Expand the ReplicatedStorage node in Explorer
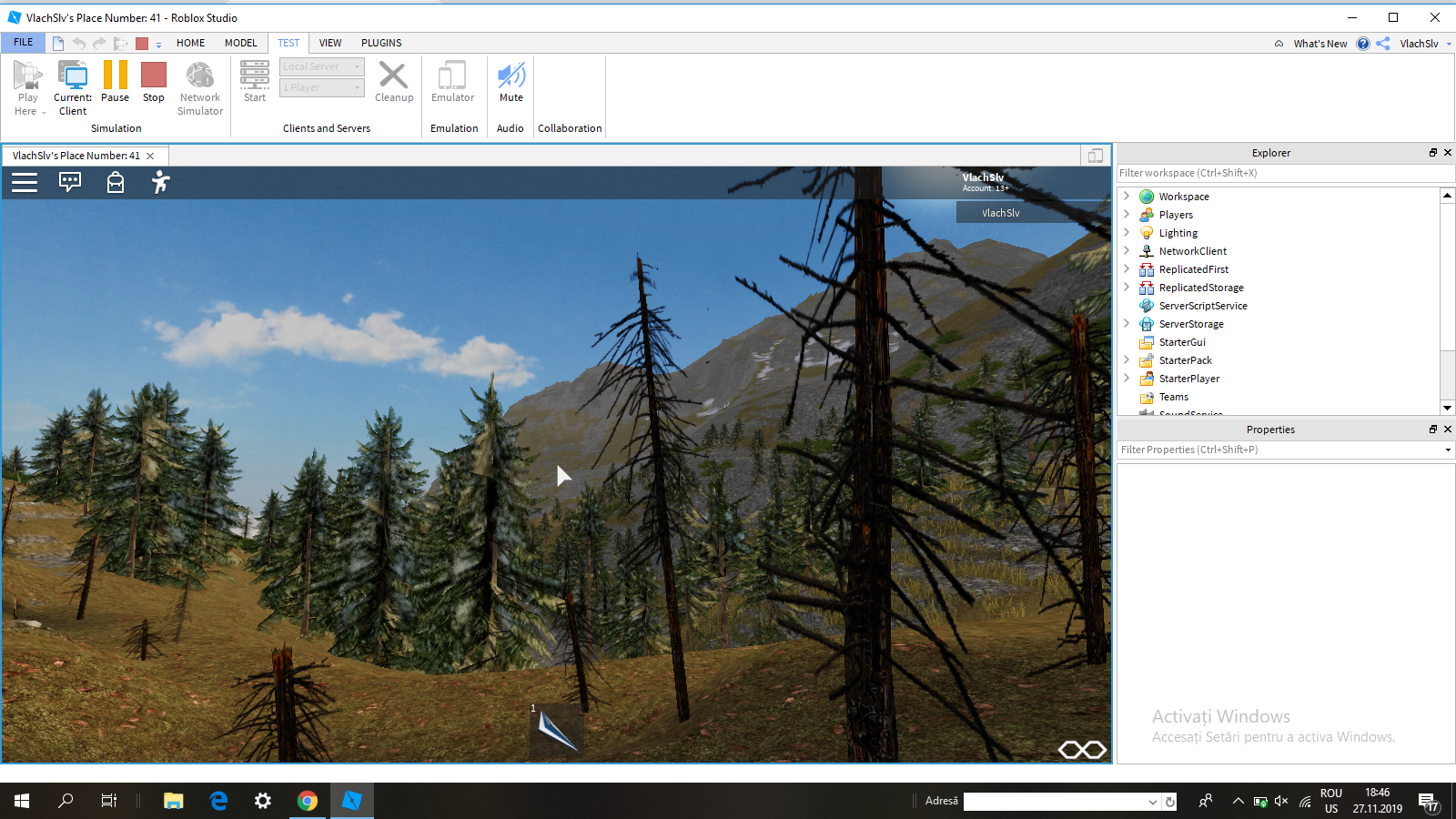 pyautogui.click(x=1127, y=287)
